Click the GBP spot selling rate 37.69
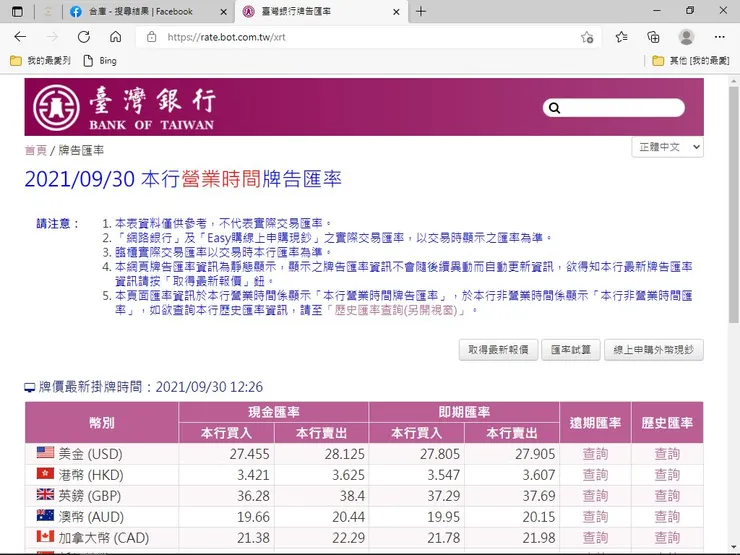Image resolution: width=740 pixels, height=555 pixels. [539, 496]
